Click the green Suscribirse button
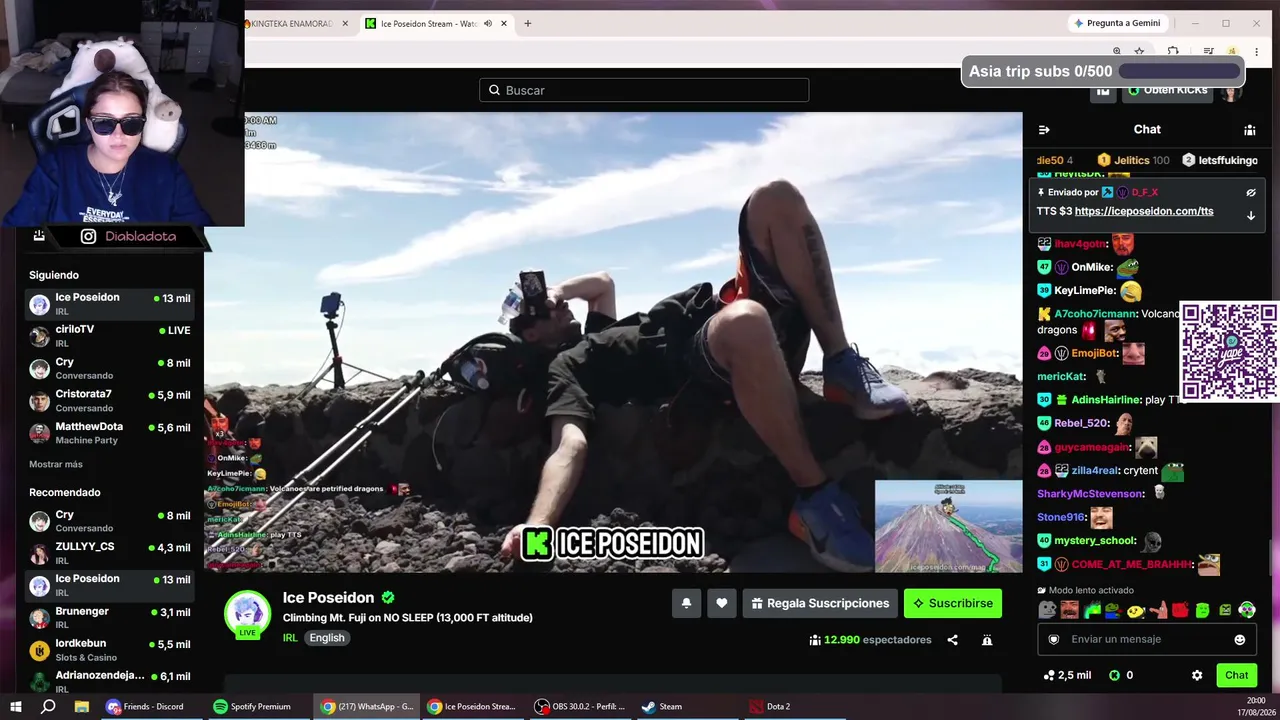Image resolution: width=1280 pixels, height=720 pixels. pos(953,603)
